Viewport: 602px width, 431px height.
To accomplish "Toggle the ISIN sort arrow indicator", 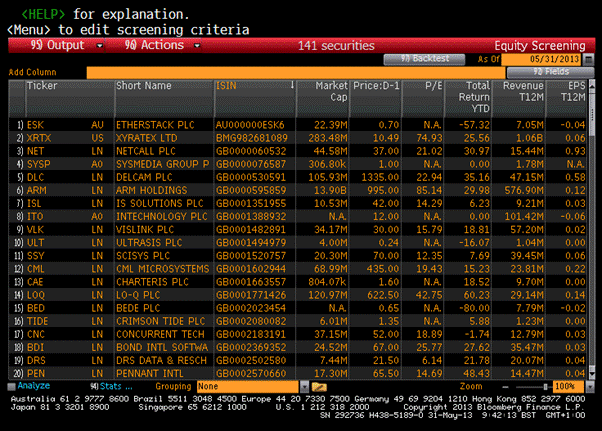I will coord(292,85).
